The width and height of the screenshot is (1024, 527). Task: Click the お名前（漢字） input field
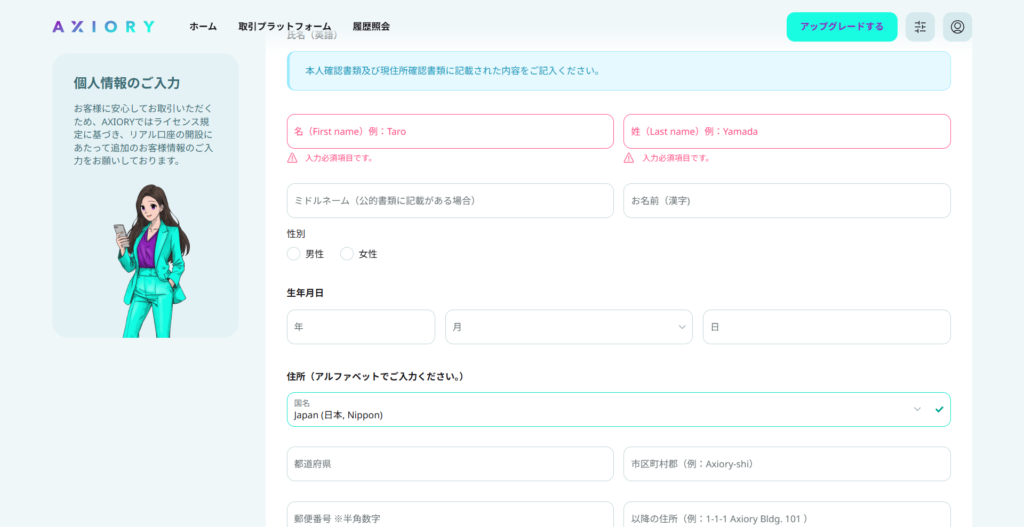787,200
